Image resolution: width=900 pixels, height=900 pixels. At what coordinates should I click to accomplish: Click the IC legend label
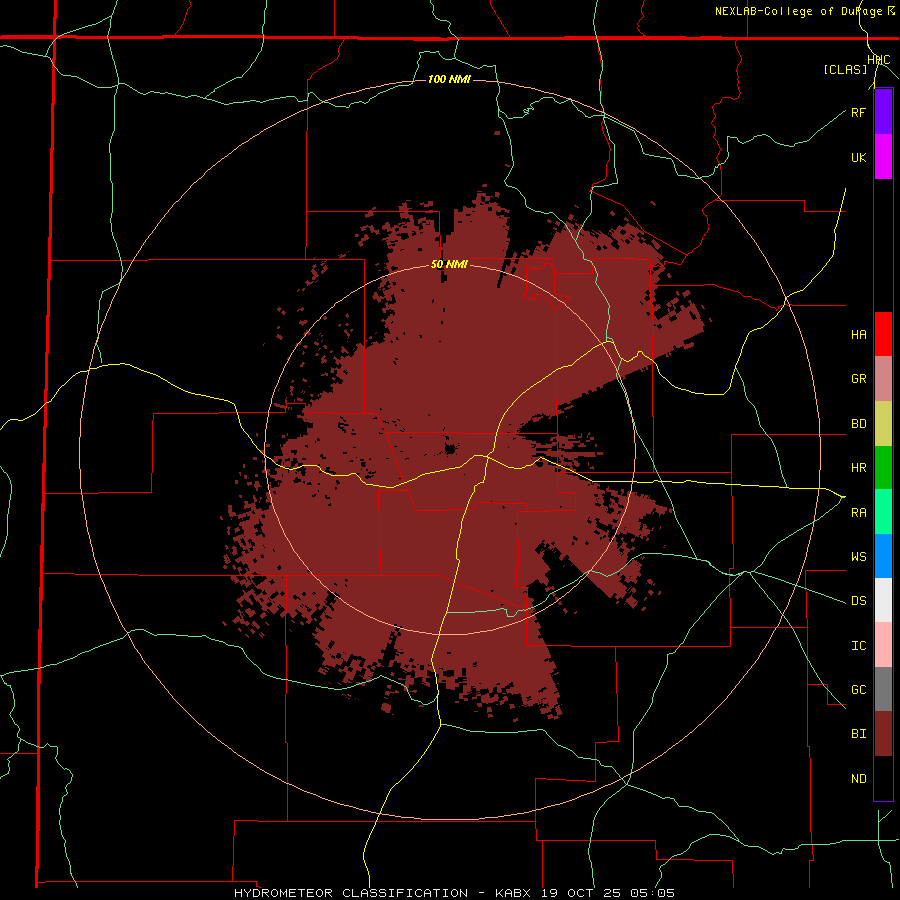[858, 646]
